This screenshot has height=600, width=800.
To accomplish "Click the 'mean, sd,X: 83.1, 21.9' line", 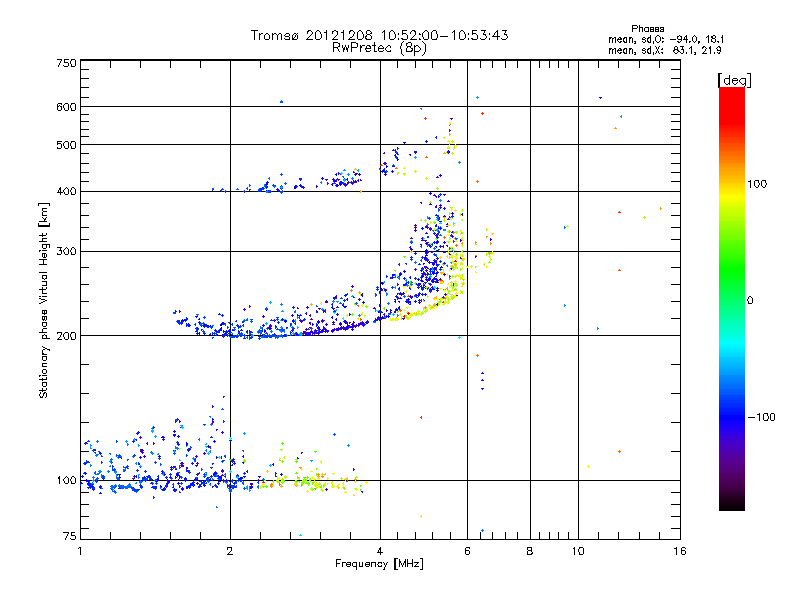I will (x=664, y=50).
